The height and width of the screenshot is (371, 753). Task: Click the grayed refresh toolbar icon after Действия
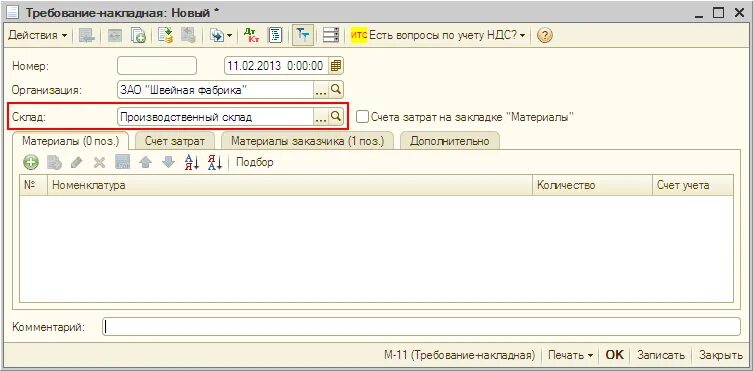point(115,36)
